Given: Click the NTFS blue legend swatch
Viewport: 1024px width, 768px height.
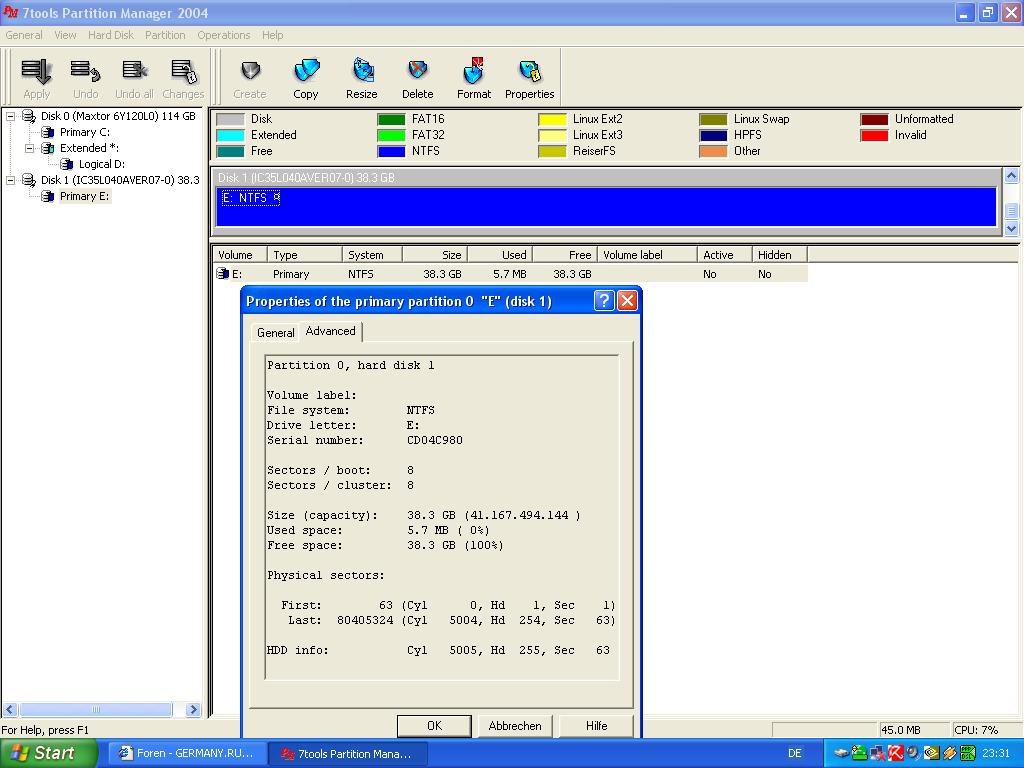Looking at the screenshot, I should click(391, 152).
